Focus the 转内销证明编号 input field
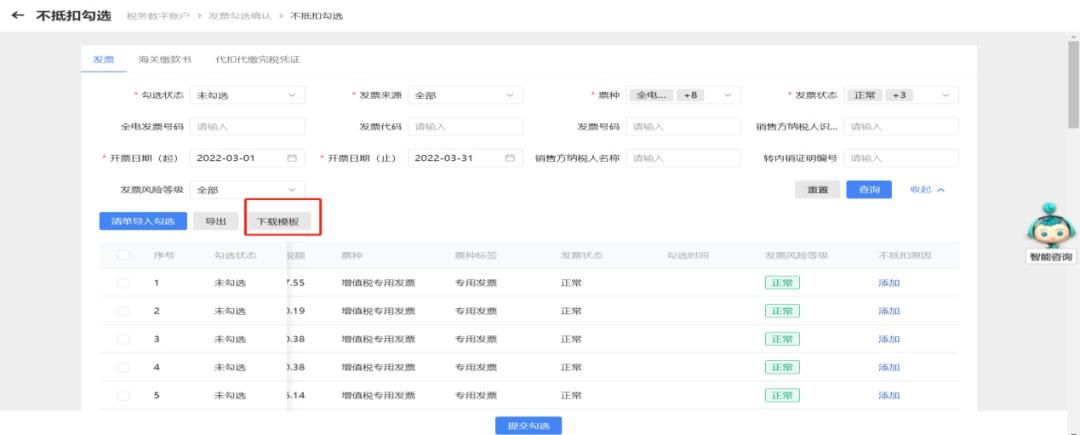1080x435 pixels. (901, 158)
